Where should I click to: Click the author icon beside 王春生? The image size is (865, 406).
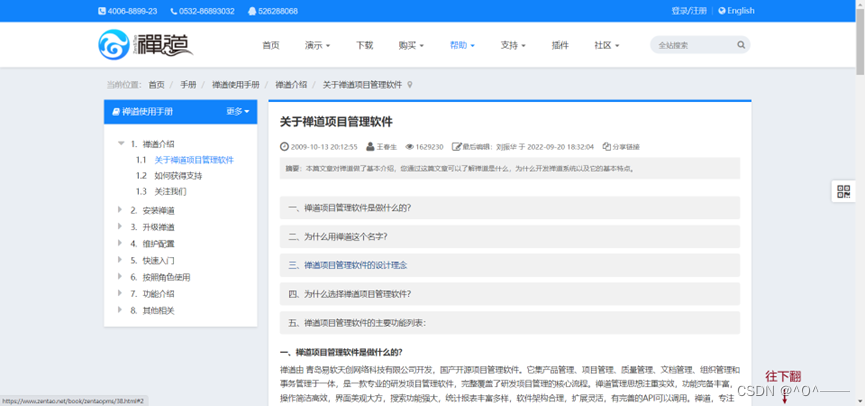pyautogui.click(x=371, y=147)
